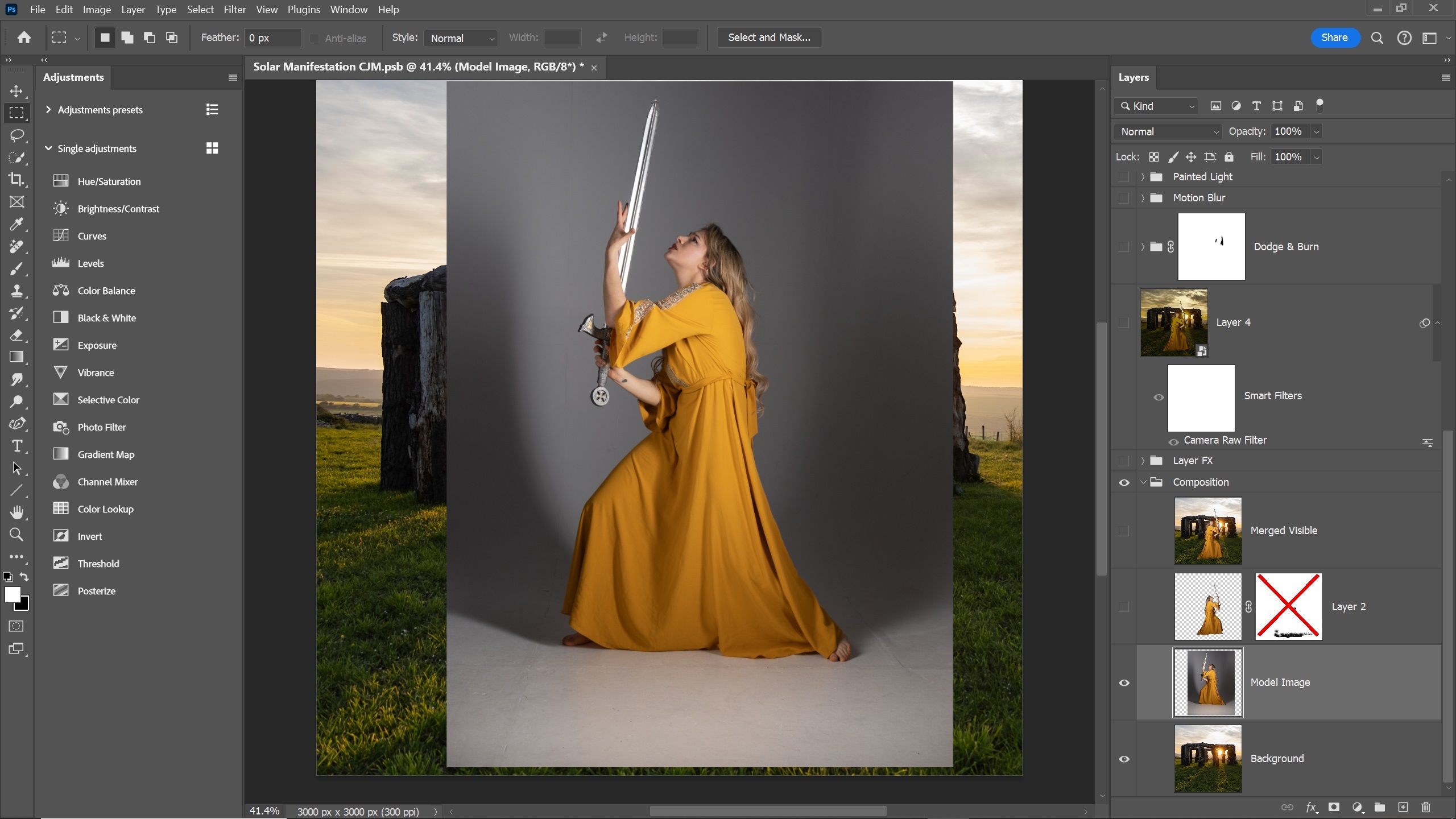
Task: Select the Horizontal Type tool
Action: [16, 446]
